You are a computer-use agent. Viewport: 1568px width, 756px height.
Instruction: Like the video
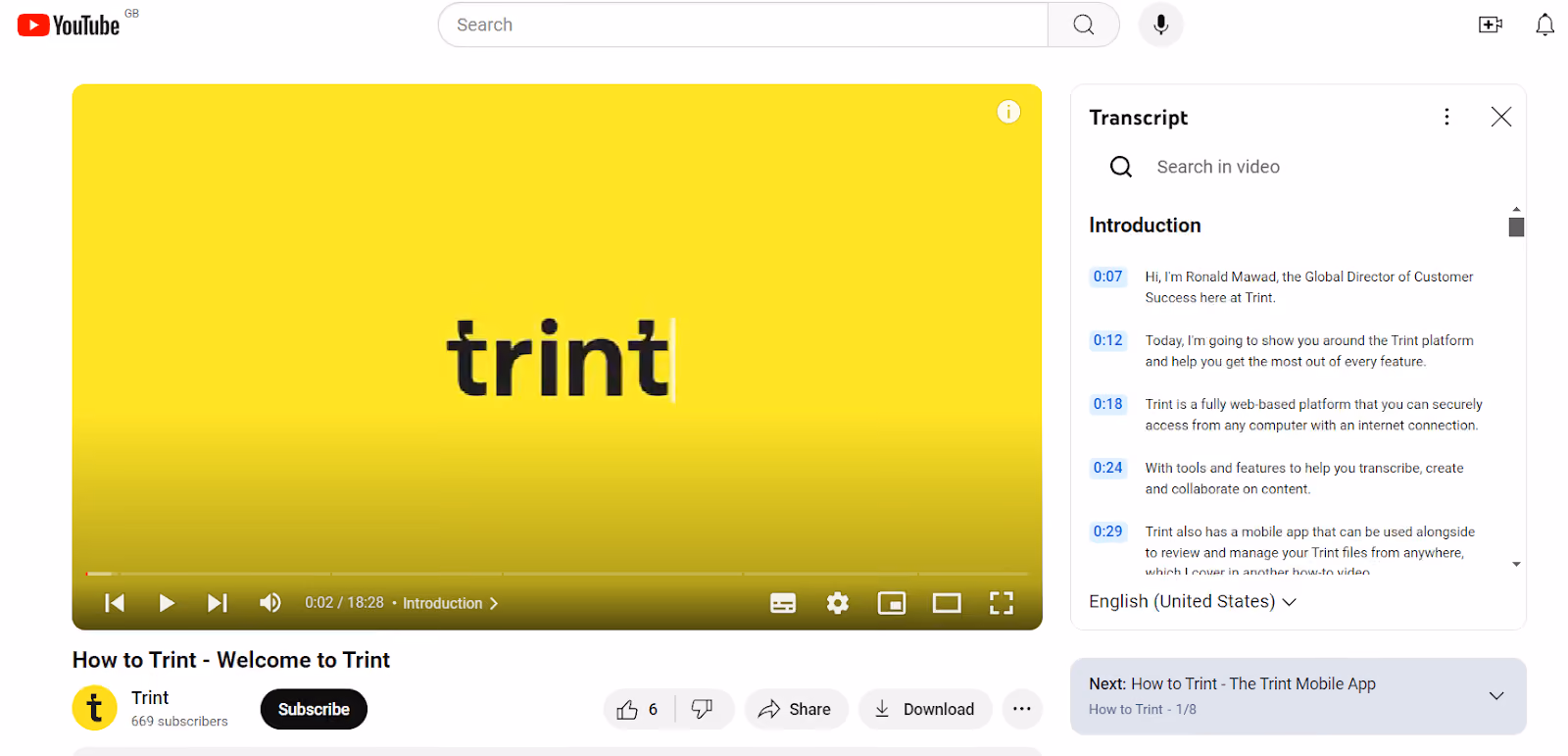tap(638, 709)
